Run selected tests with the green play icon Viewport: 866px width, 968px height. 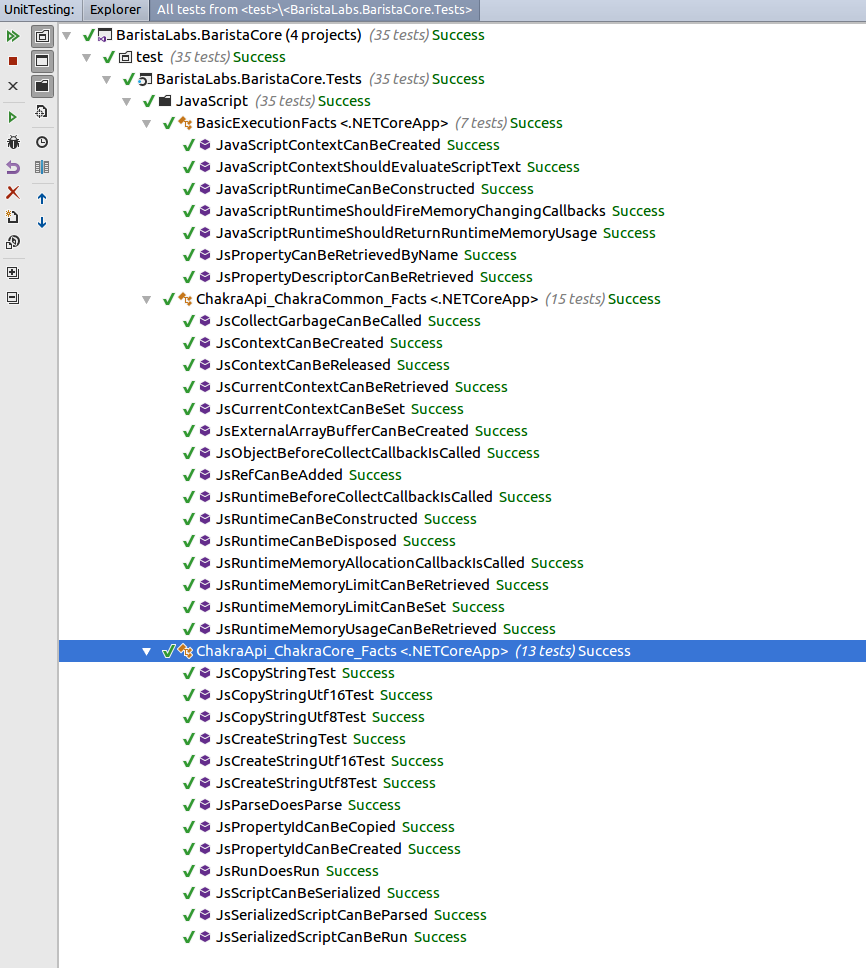[12, 117]
